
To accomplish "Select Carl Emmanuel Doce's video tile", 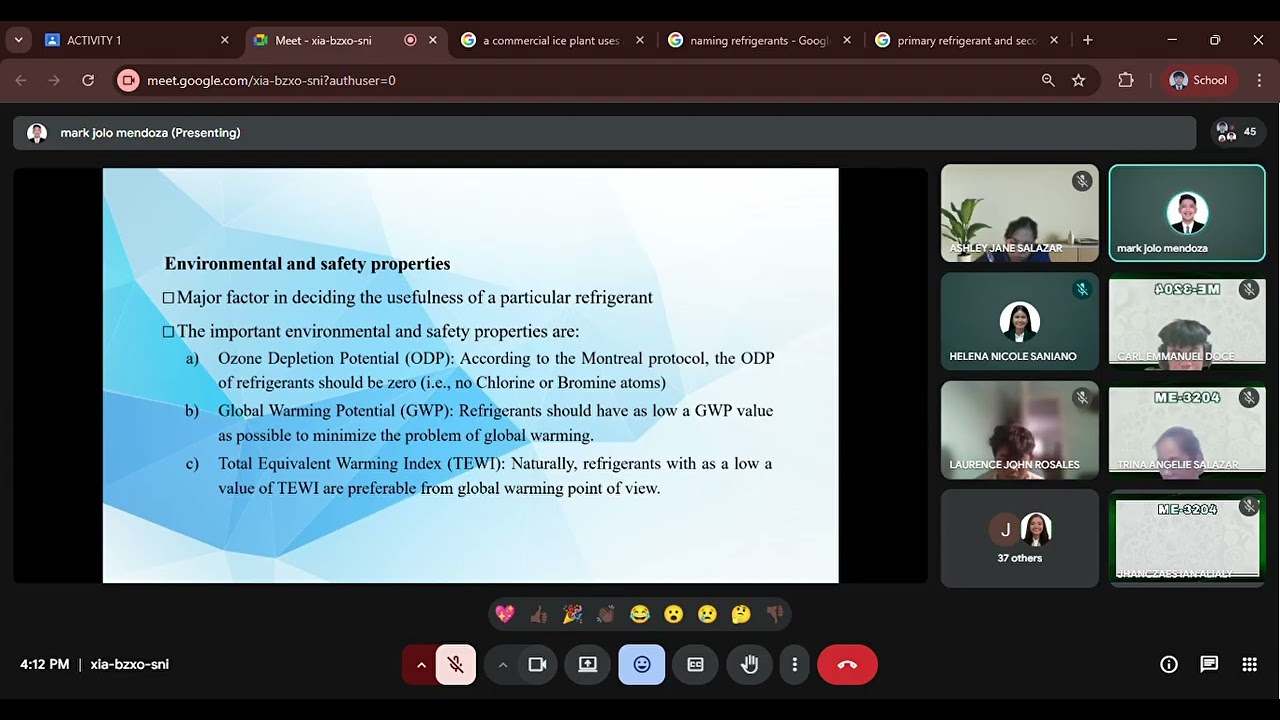I will pyautogui.click(x=1187, y=321).
